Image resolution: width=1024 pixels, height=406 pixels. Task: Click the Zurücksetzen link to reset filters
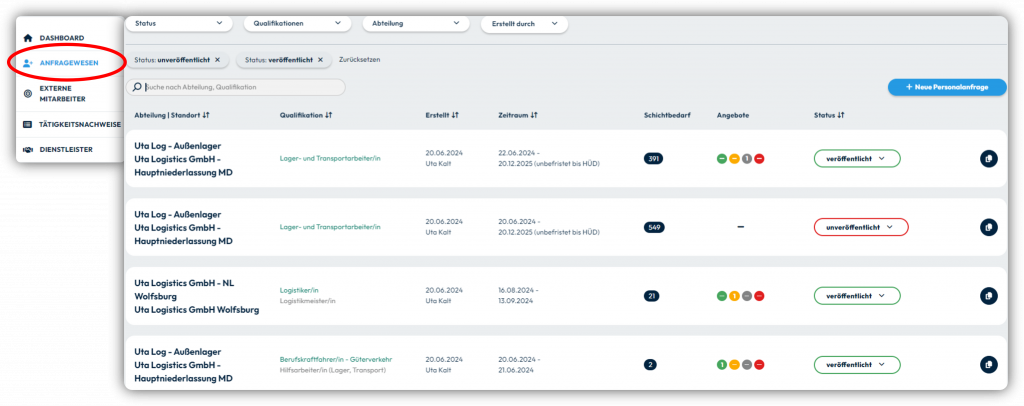(x=360, y=59)
